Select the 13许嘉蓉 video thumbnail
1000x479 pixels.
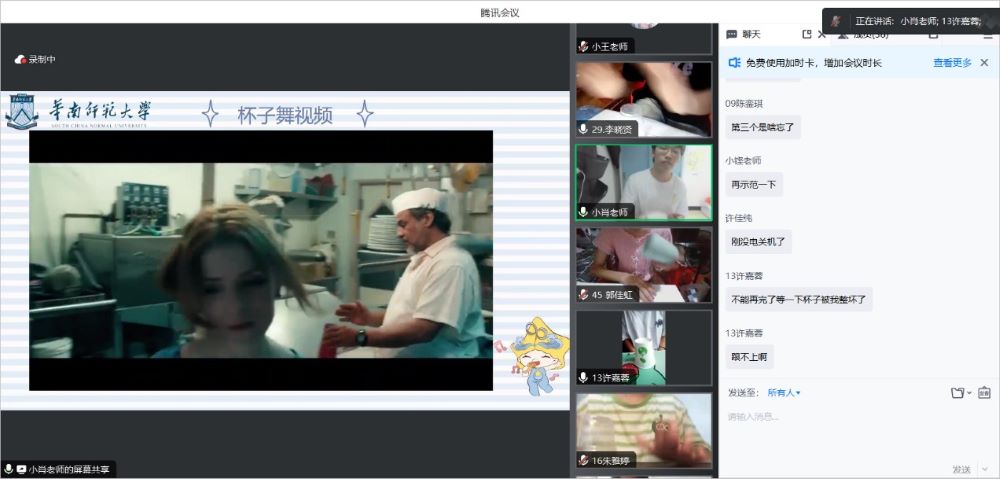tap(643, 346)
